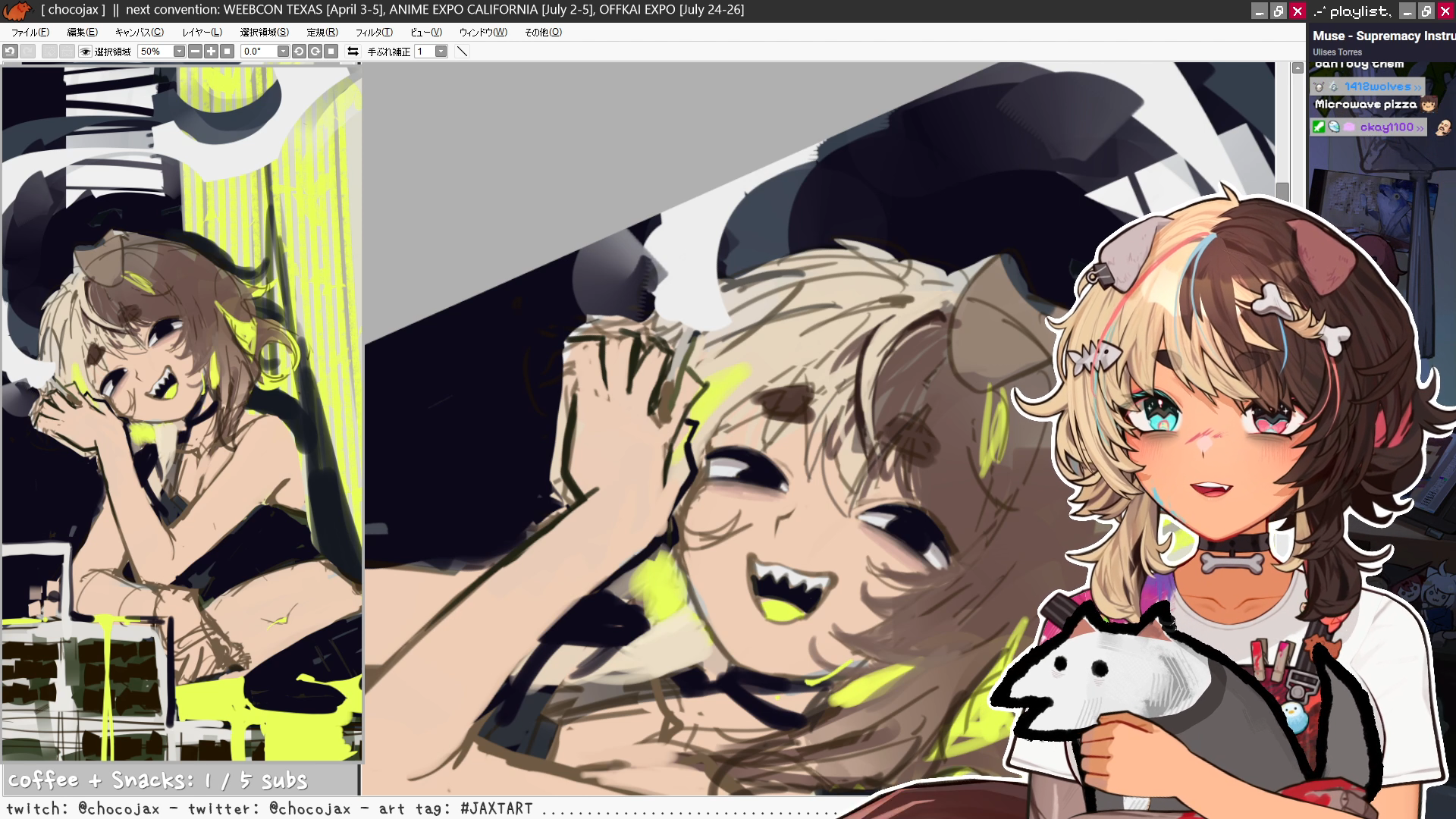Rotate canvas counterclockwise button

(299, 52)
